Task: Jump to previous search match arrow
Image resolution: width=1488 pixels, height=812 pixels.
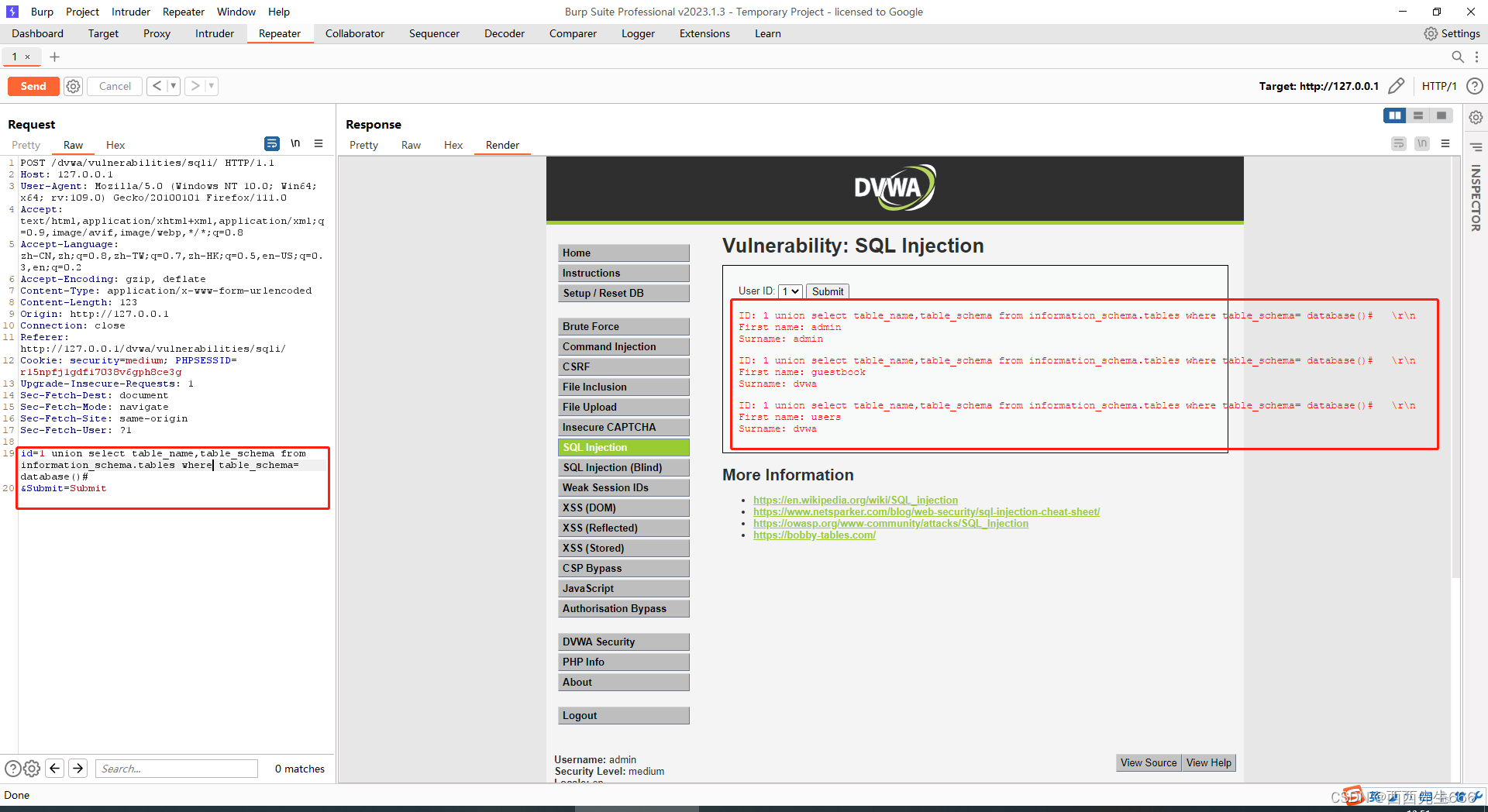Action: [x=54, y=768]
